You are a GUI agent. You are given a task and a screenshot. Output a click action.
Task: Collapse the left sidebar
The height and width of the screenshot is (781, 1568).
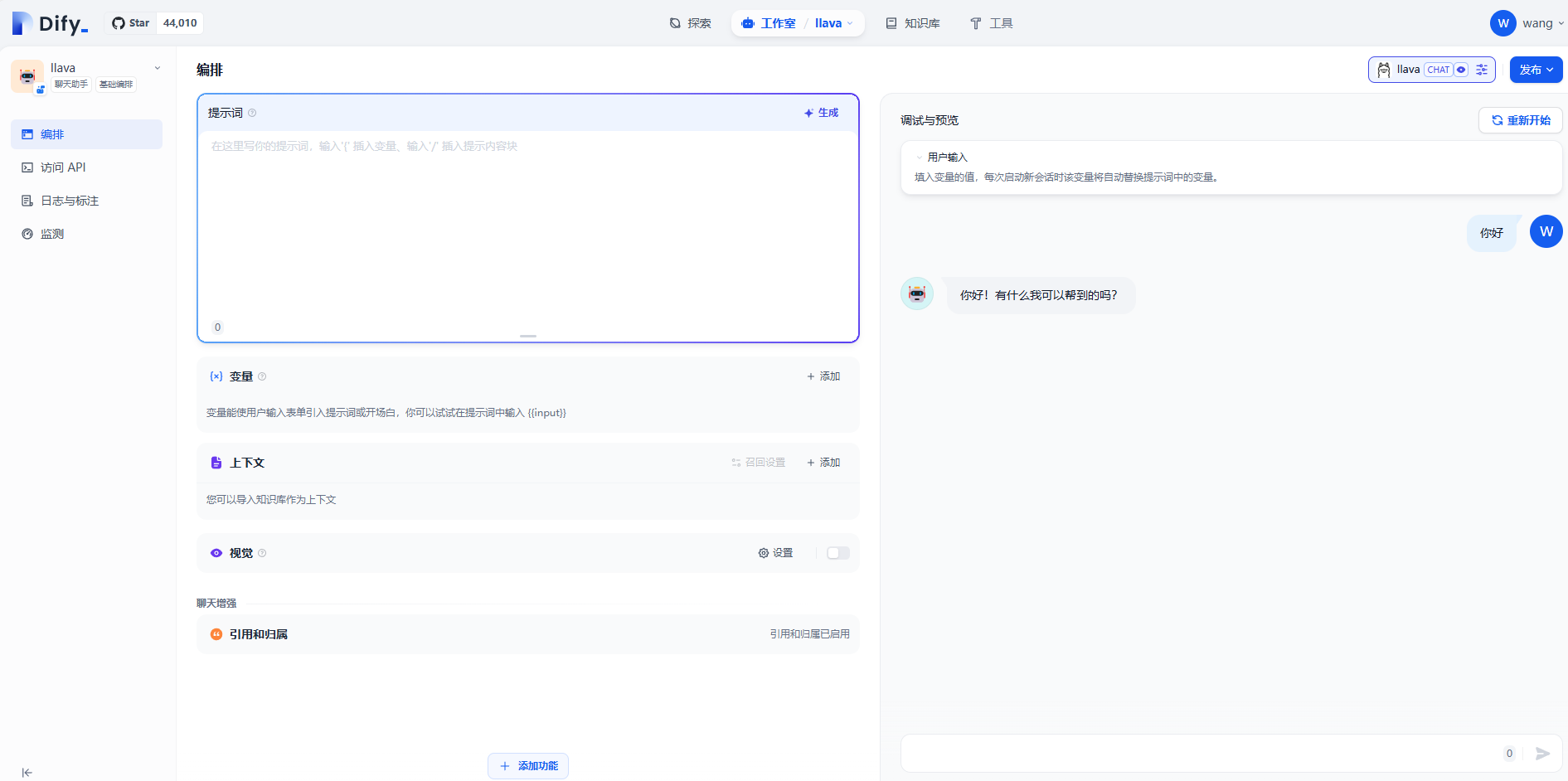pyautogui.click(x=27, y=772)
